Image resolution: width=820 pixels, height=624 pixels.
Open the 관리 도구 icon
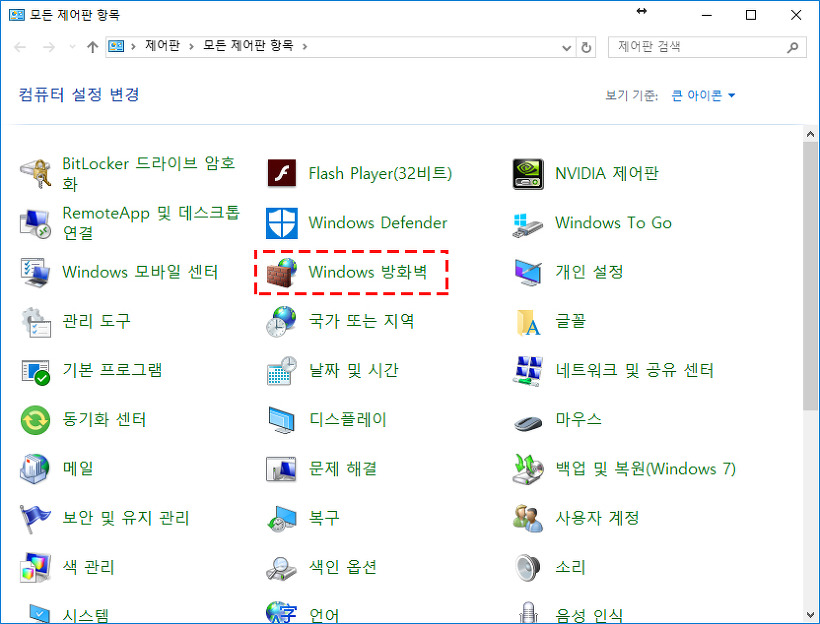click(x=36, y=322)
